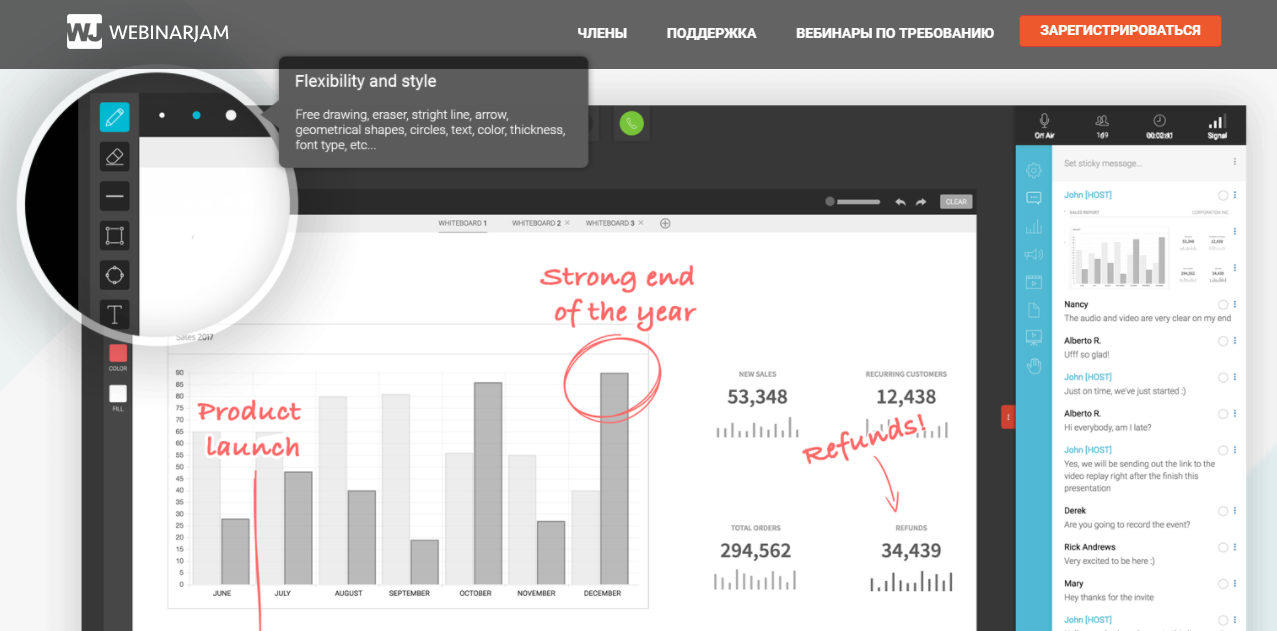Switch to the Whiteboard 2 tab
1277x631 pixels.
[x=536, y=223]
